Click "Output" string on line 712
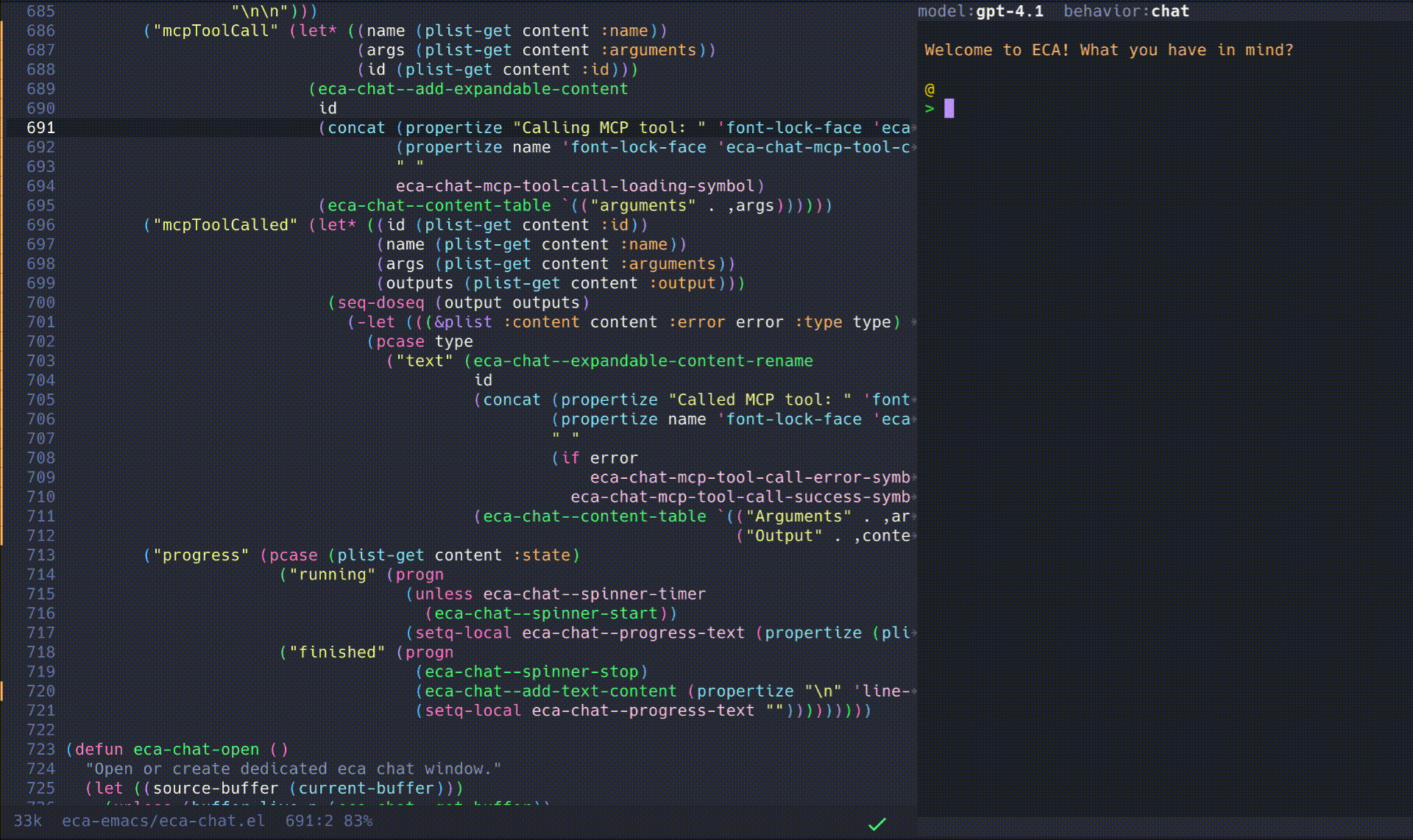Screen dimensions: 1413x840 (x=784, y=536)
